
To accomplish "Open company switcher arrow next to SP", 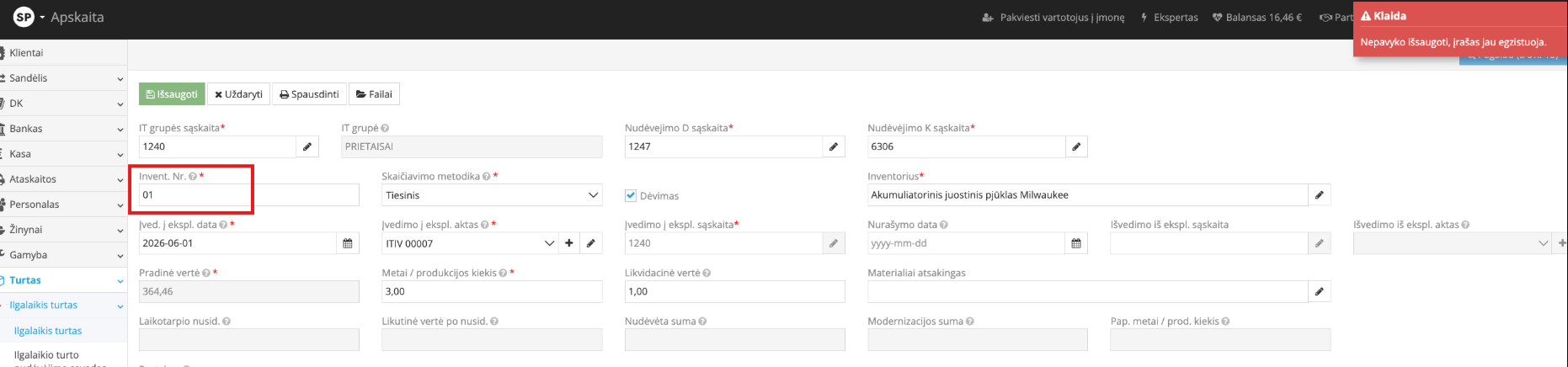I will coord(42,17).
